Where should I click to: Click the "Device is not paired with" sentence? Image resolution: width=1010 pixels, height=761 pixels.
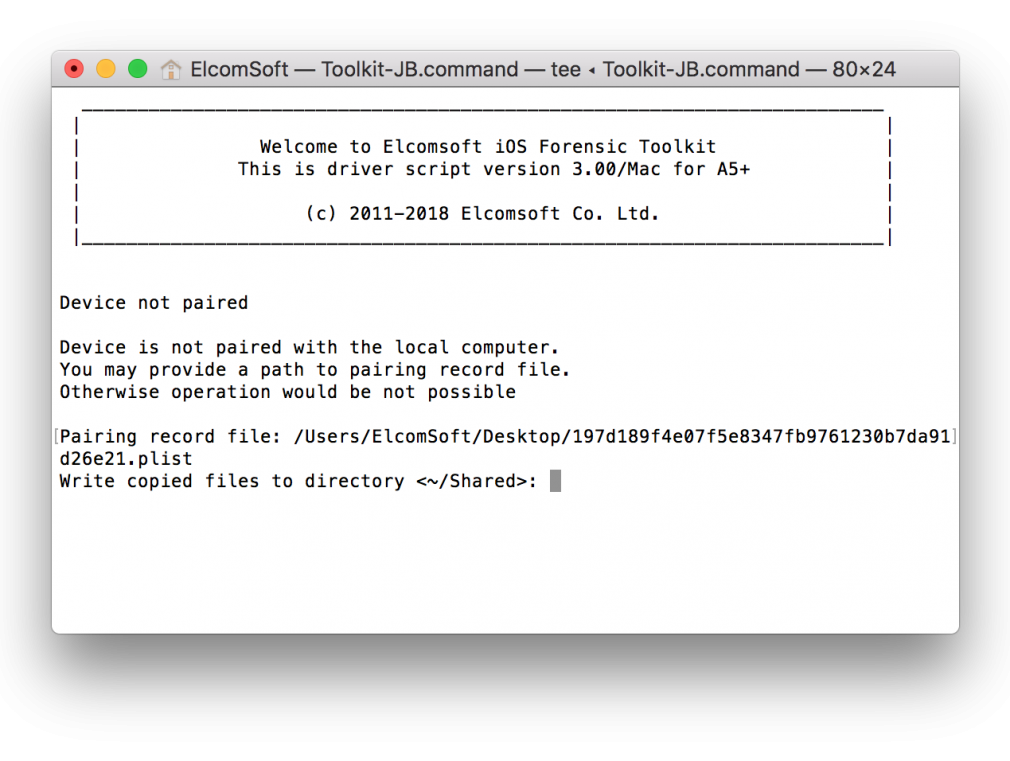[x=309, y=347]
